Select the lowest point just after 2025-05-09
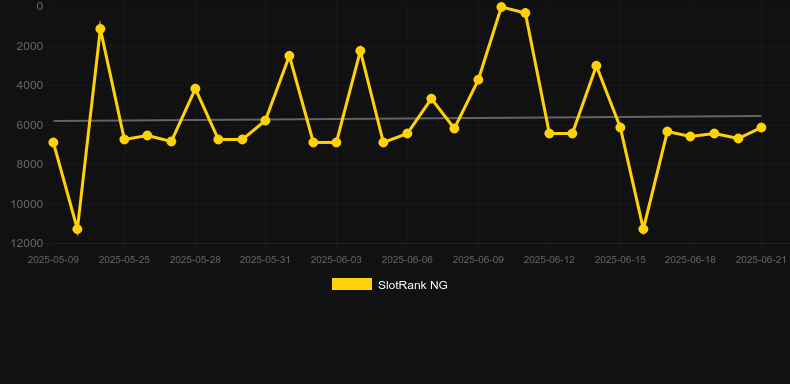 [x=77, y=229]
